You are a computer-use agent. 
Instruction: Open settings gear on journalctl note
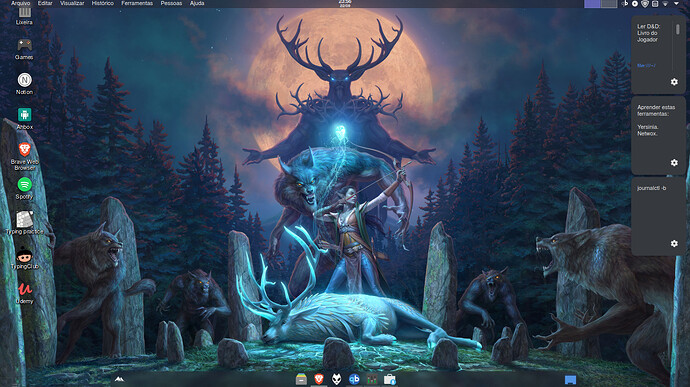674,243
